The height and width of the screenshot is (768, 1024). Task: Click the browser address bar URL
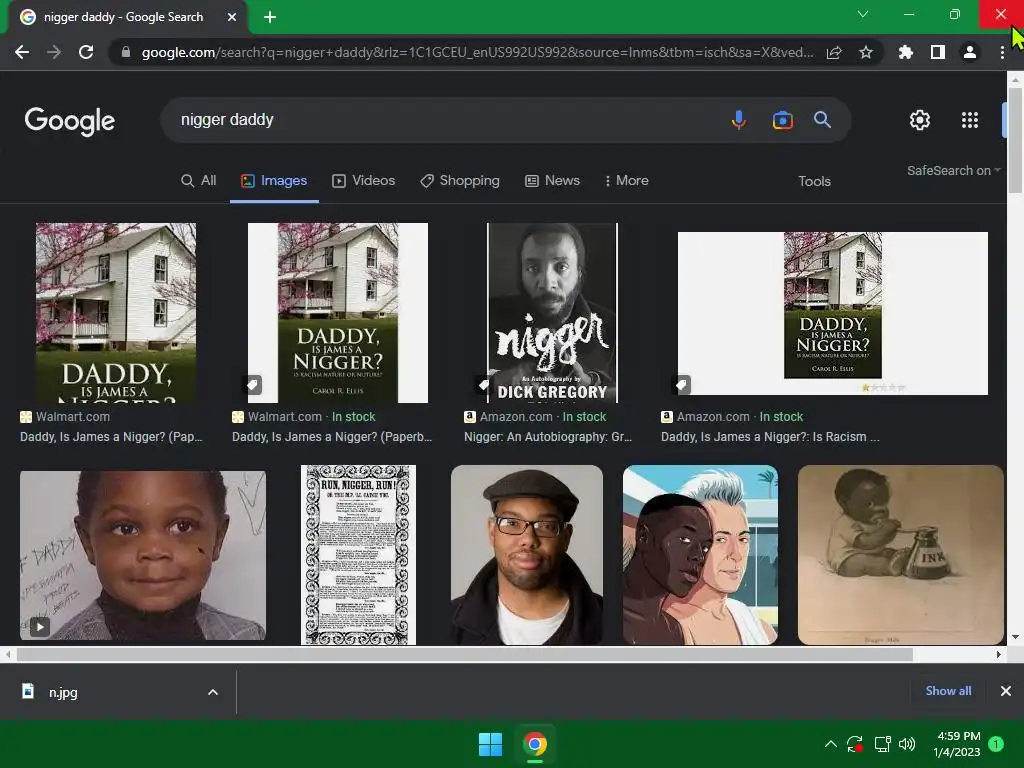[477, 52]
